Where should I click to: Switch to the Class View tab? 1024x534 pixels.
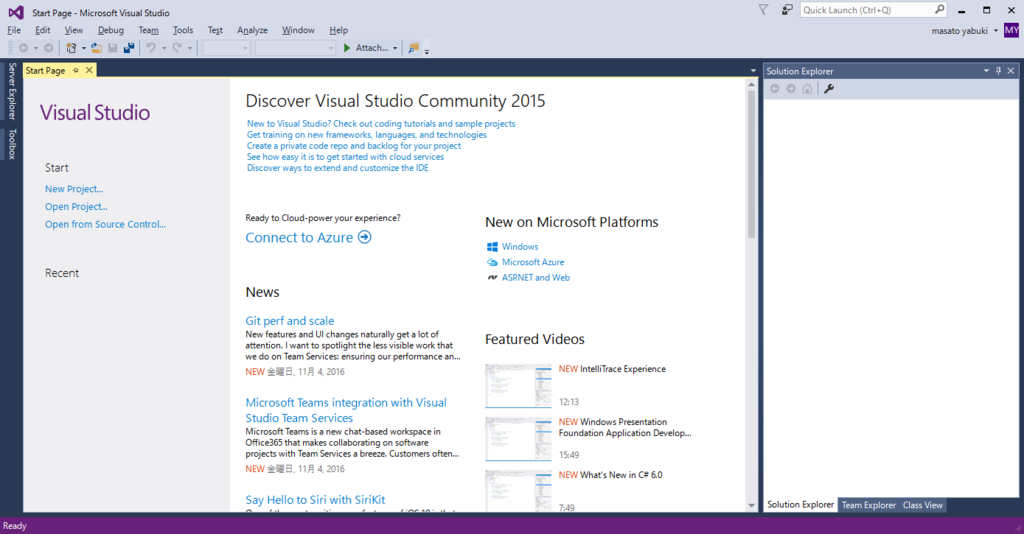pyautogui.click(x=922, y=505)
